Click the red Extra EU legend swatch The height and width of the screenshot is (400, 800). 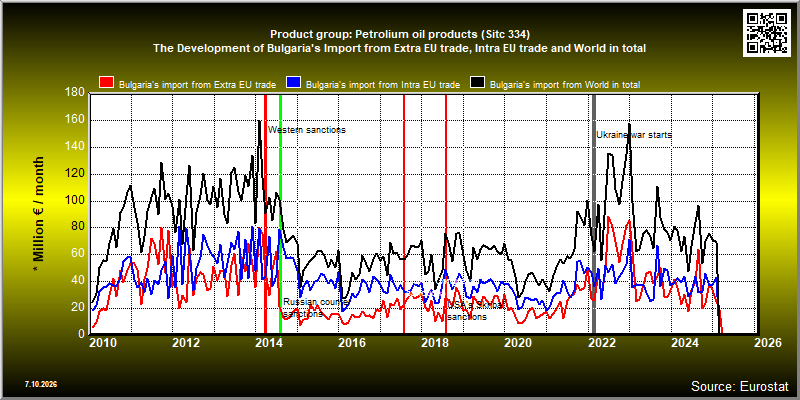point(107,82)
